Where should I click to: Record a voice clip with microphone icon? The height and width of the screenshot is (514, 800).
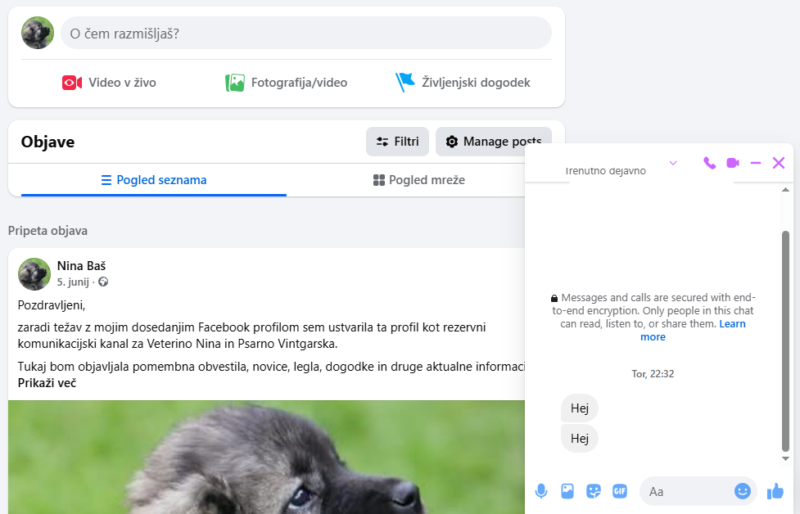[541, 491]
